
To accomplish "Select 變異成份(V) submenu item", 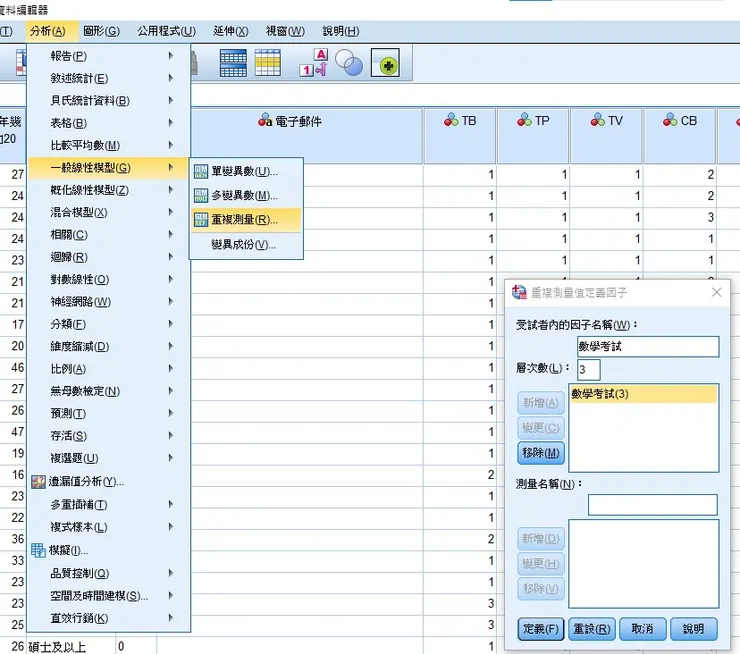I will 246,245.
